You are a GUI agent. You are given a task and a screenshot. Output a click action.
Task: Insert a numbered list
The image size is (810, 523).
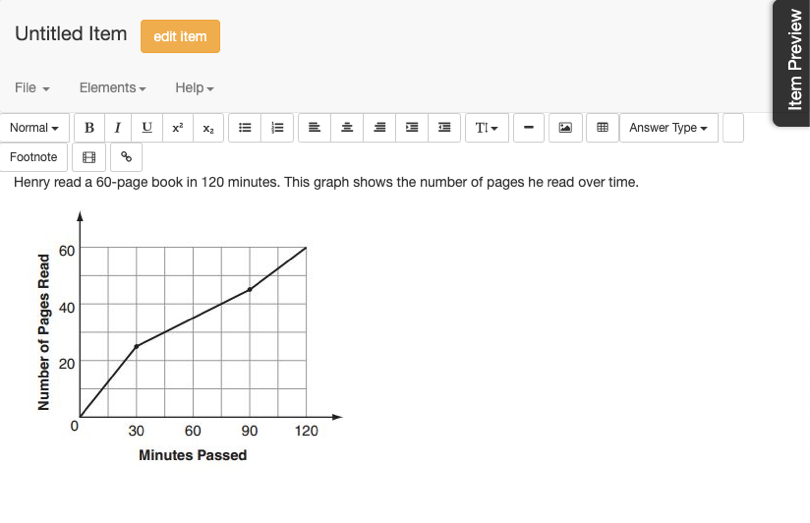click(277, 128)
